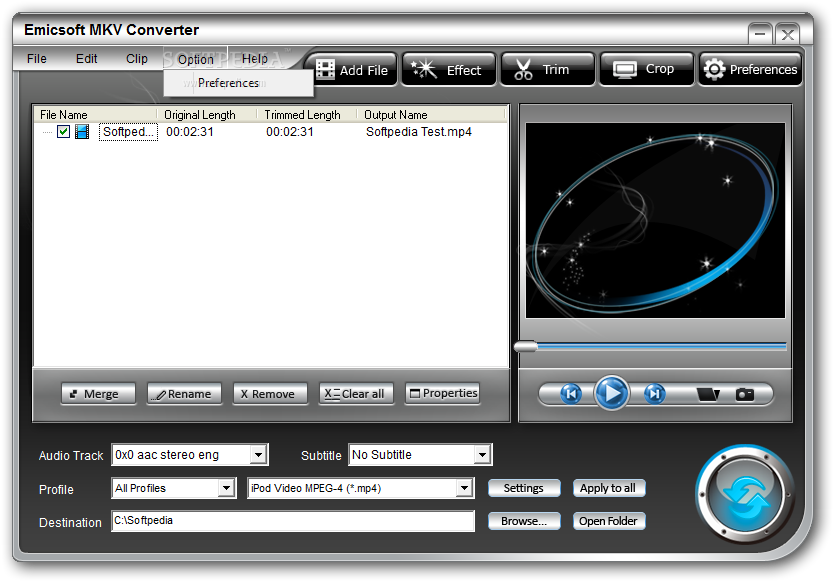Open file Properties
The height and width of the screenshot is (582, 834).
pos(443,394)
